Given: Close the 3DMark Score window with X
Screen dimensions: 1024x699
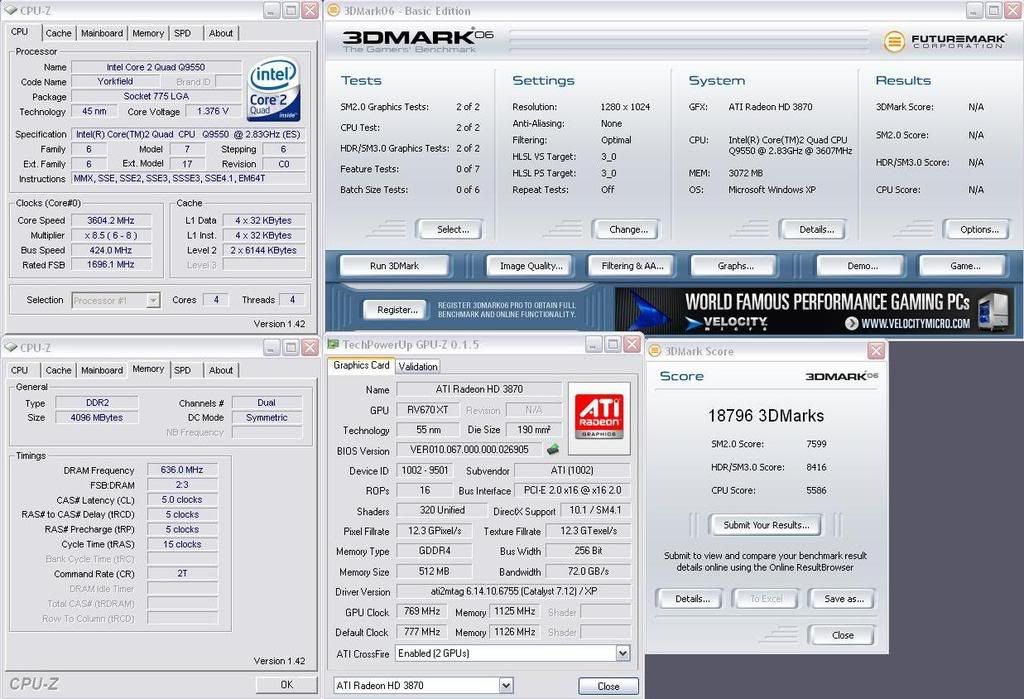Looking at the screenshot, I should [x=876, y=351].
